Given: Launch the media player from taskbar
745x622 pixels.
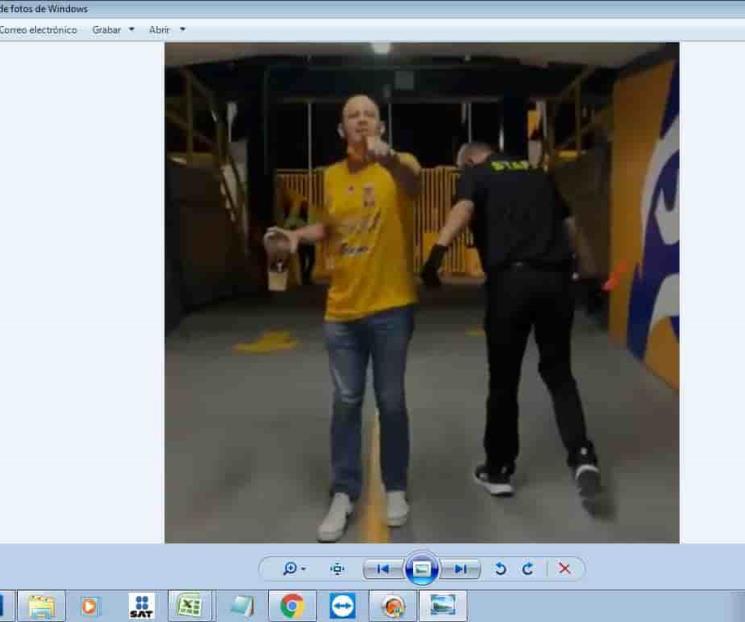Looking at the screenshot, I should 89,606.
